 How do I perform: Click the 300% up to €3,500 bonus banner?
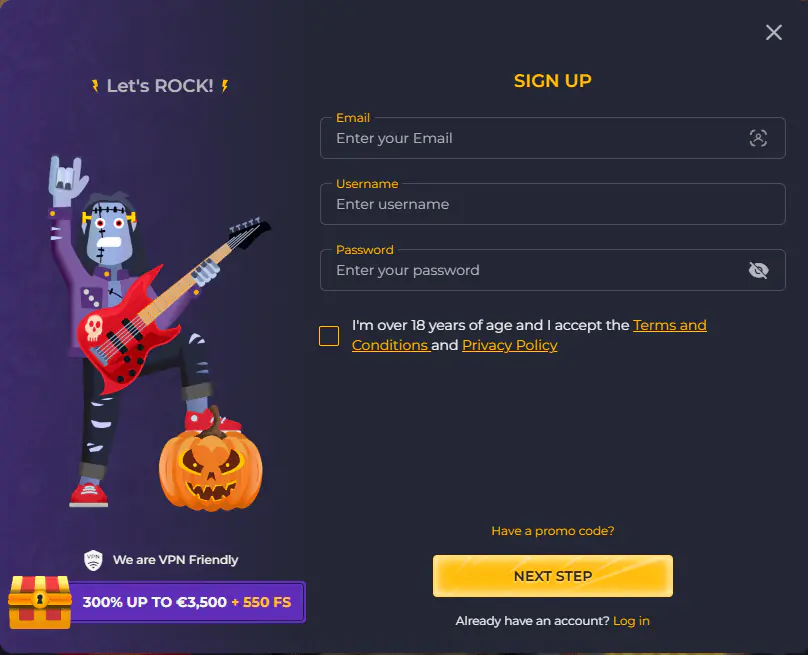187,602
